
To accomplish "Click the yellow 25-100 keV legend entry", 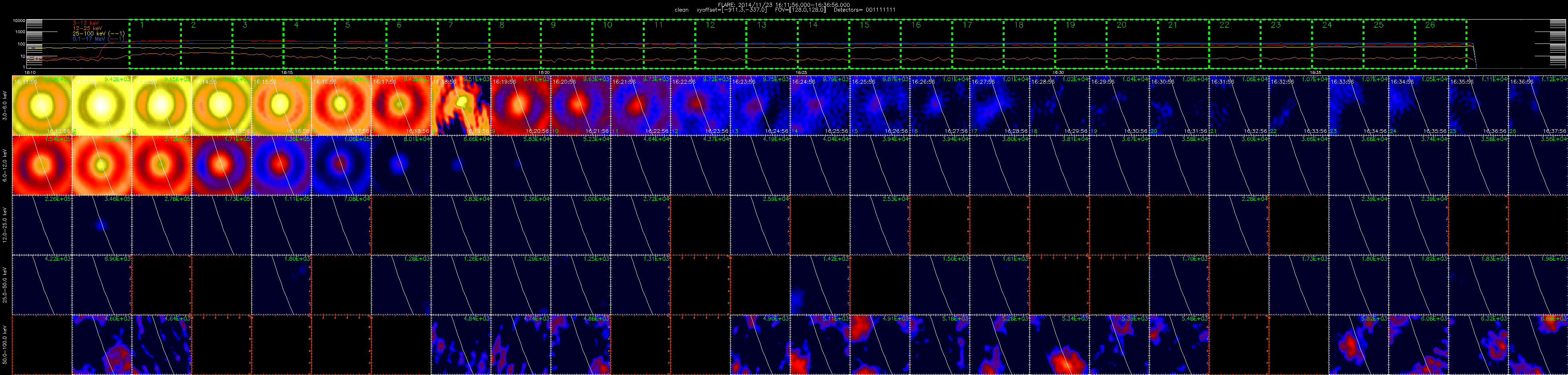I will (99, 34).
